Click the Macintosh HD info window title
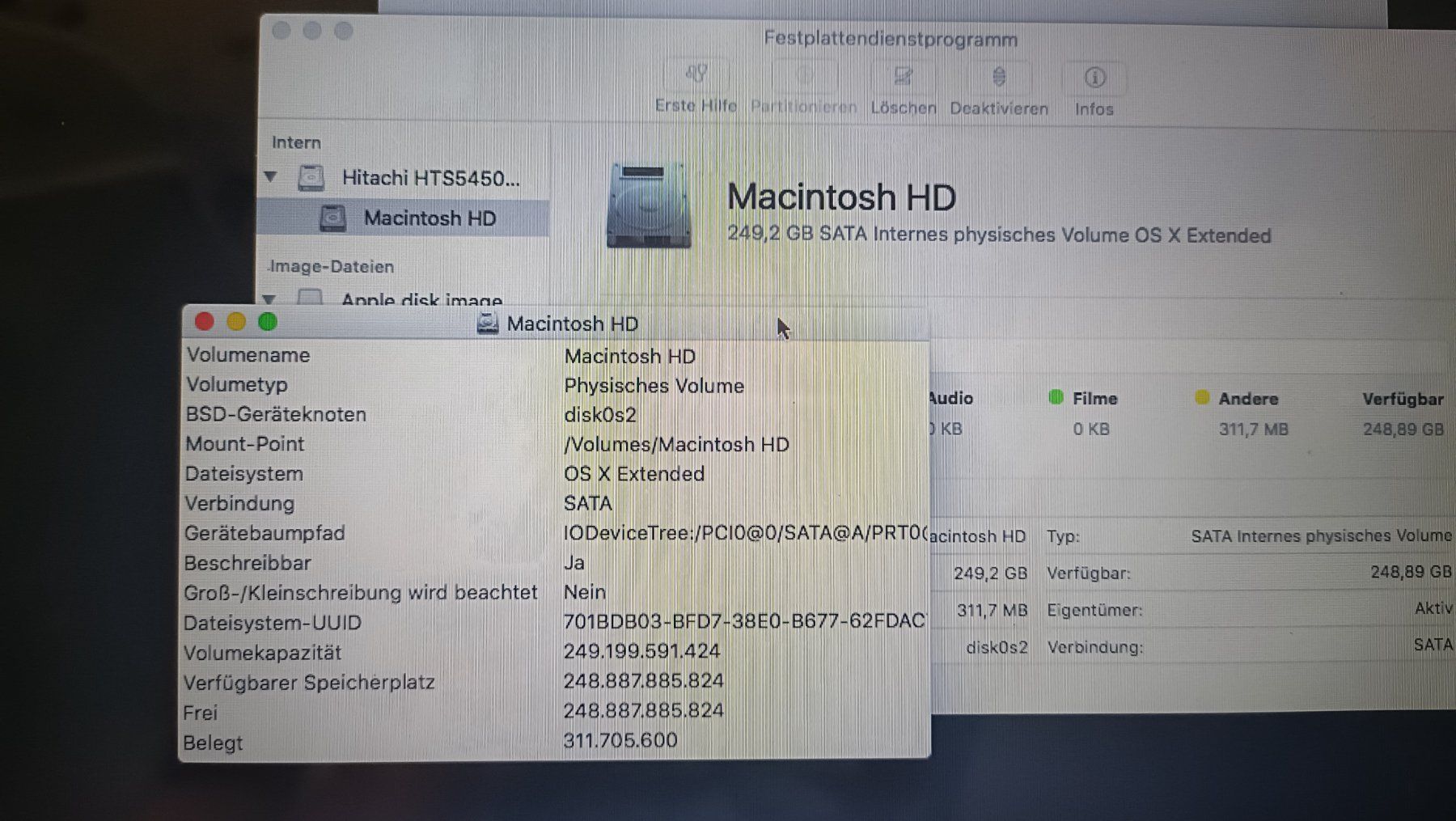This screenshot has height=821, width=1456. [573, 324]
